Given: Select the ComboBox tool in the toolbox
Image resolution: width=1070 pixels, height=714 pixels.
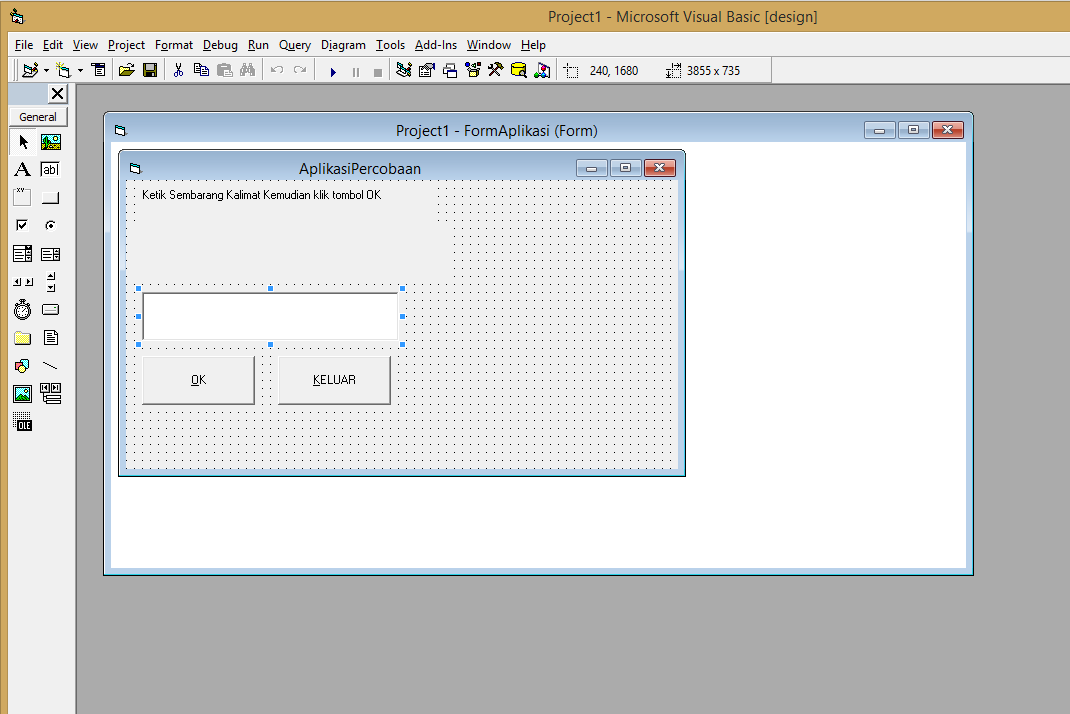Looking at the screenshot, I should (22, 253).
